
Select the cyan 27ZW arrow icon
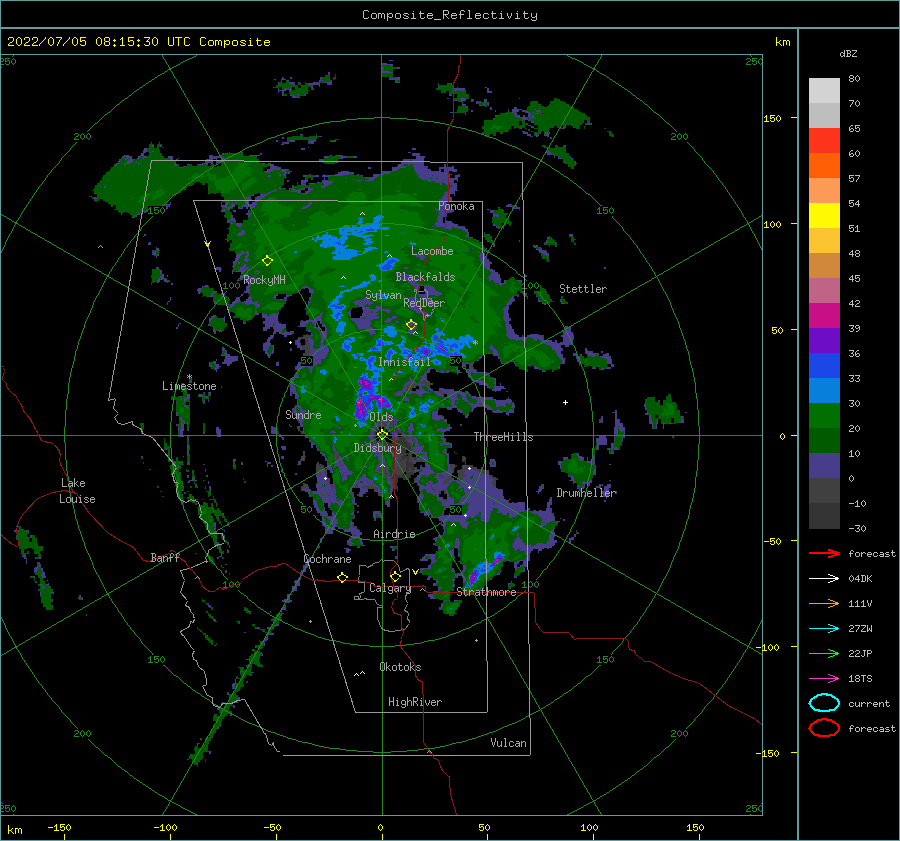tap(824, 629)
